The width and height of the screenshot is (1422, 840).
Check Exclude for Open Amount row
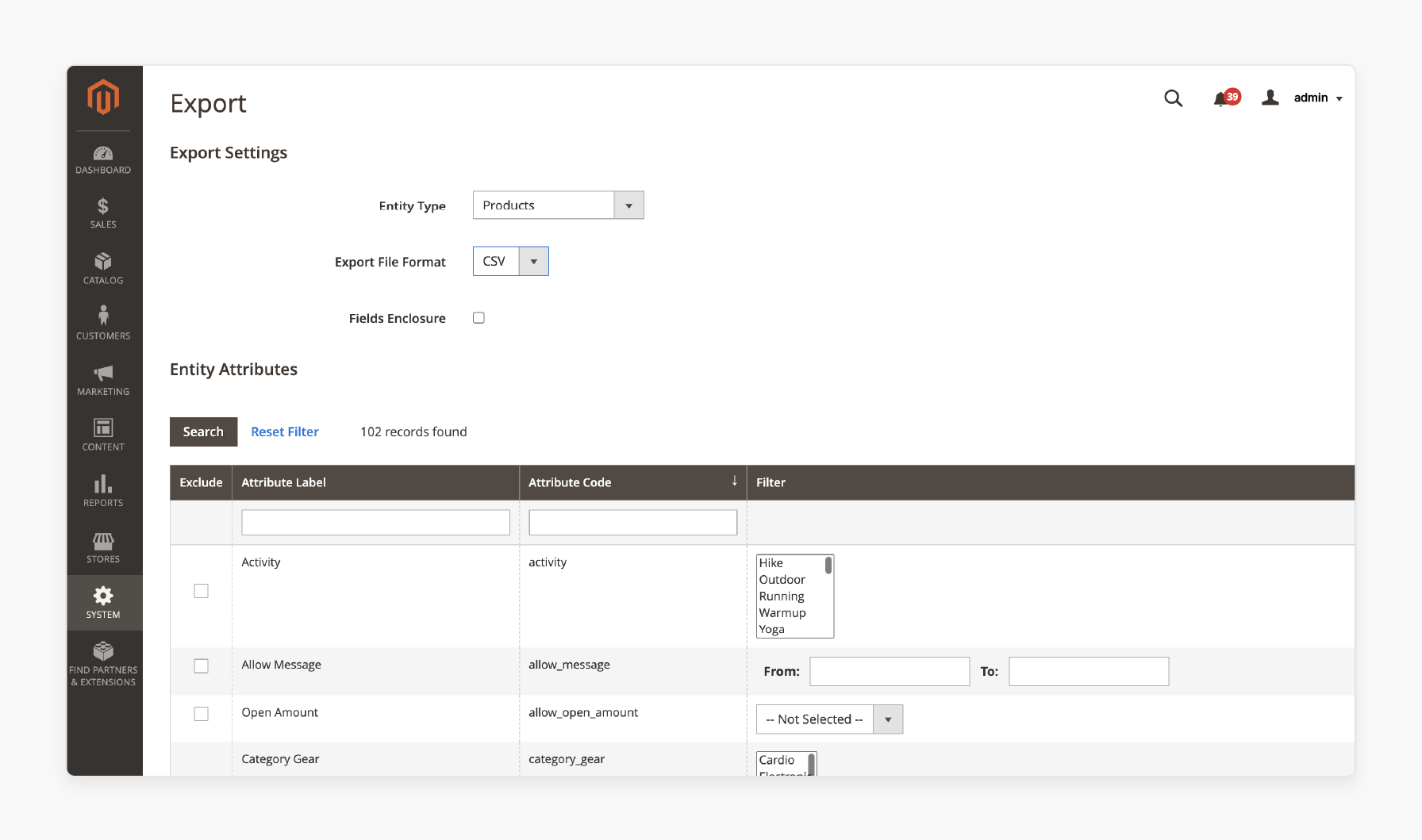[202, 714]
